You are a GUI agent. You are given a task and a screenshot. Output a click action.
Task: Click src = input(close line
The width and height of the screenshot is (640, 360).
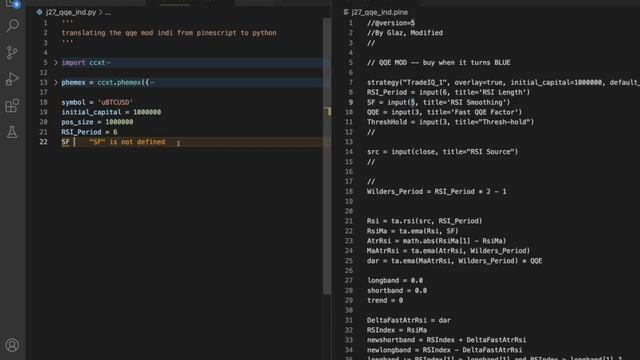point(442,151)
